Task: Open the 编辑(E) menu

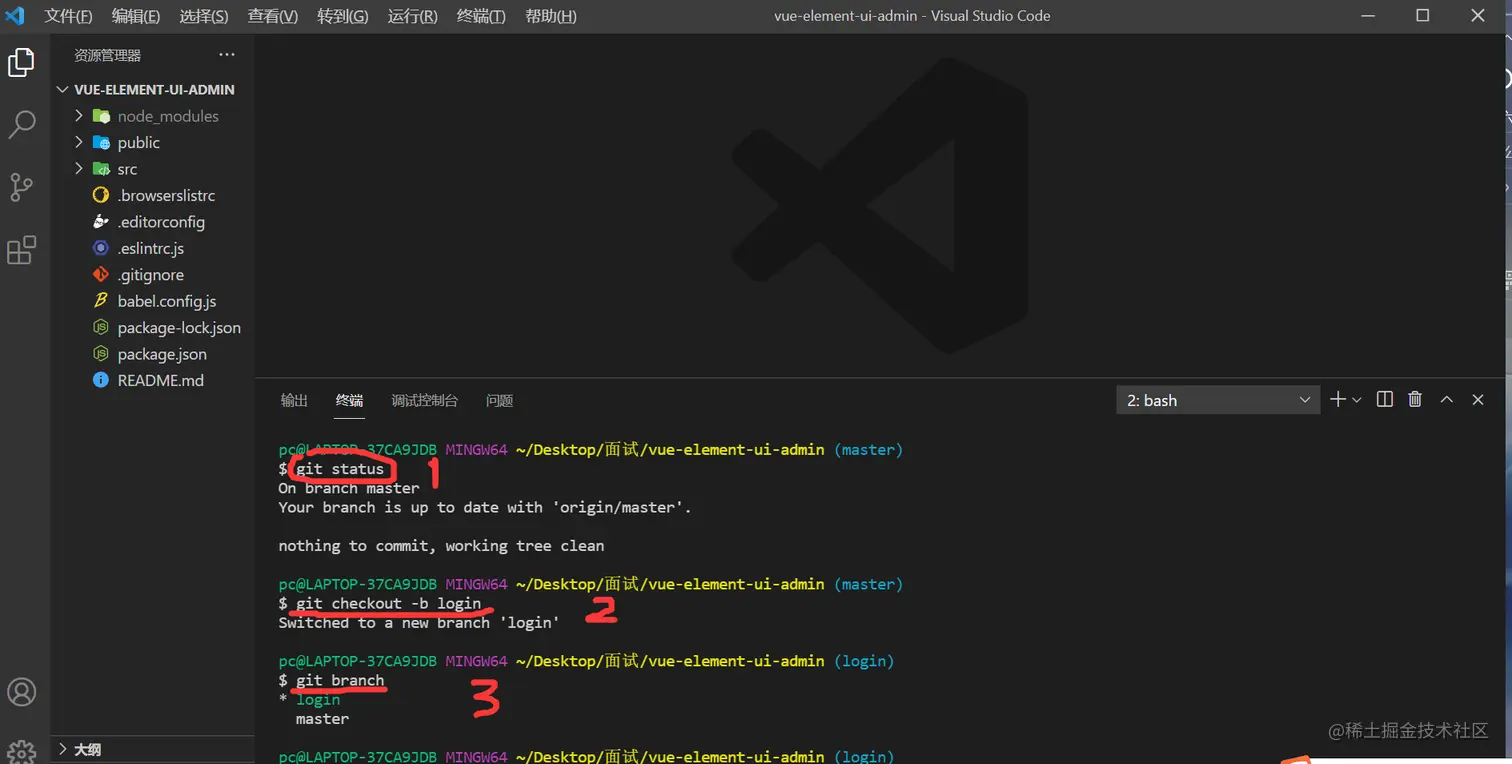Action: tap(136, 16)
